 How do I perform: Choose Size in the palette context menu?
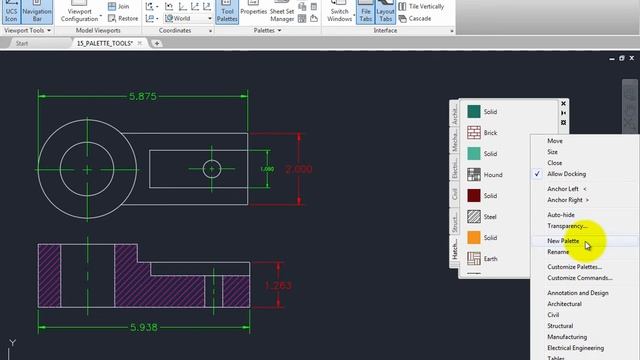[552, 152]
